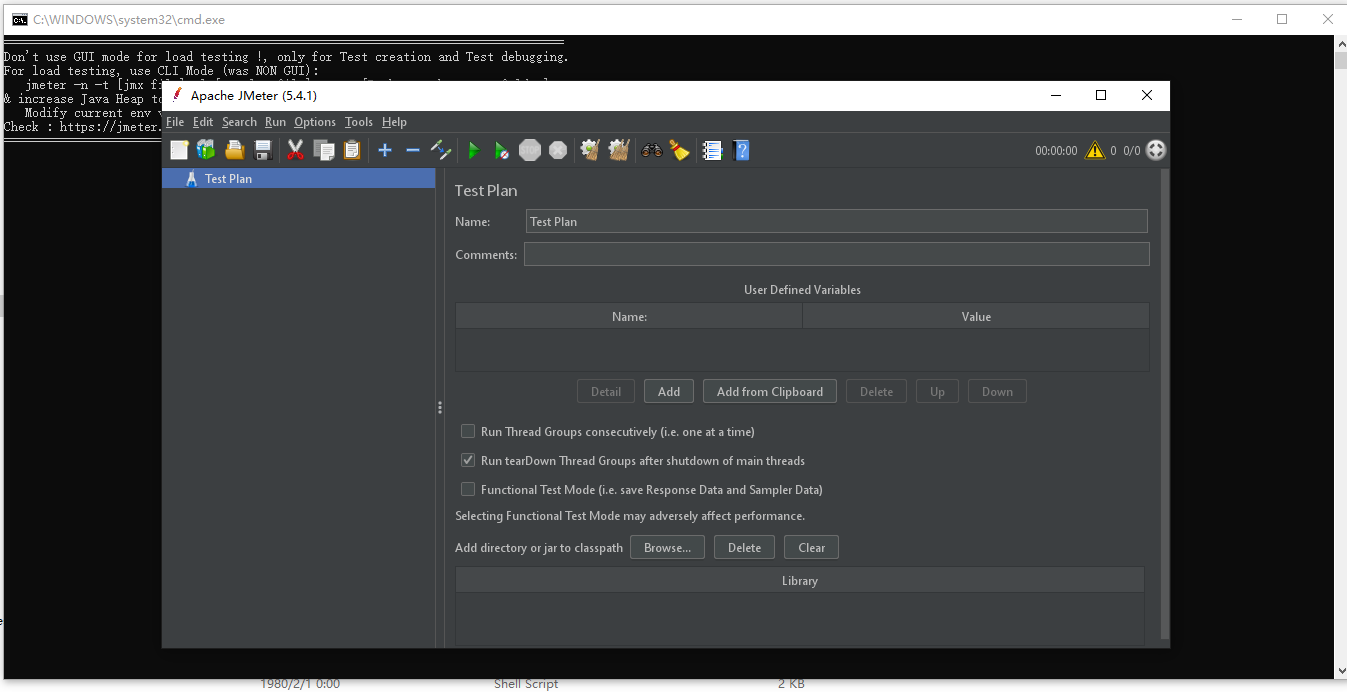Open the Run menu
The image size is (1347, 692).
tap(275, 122)
